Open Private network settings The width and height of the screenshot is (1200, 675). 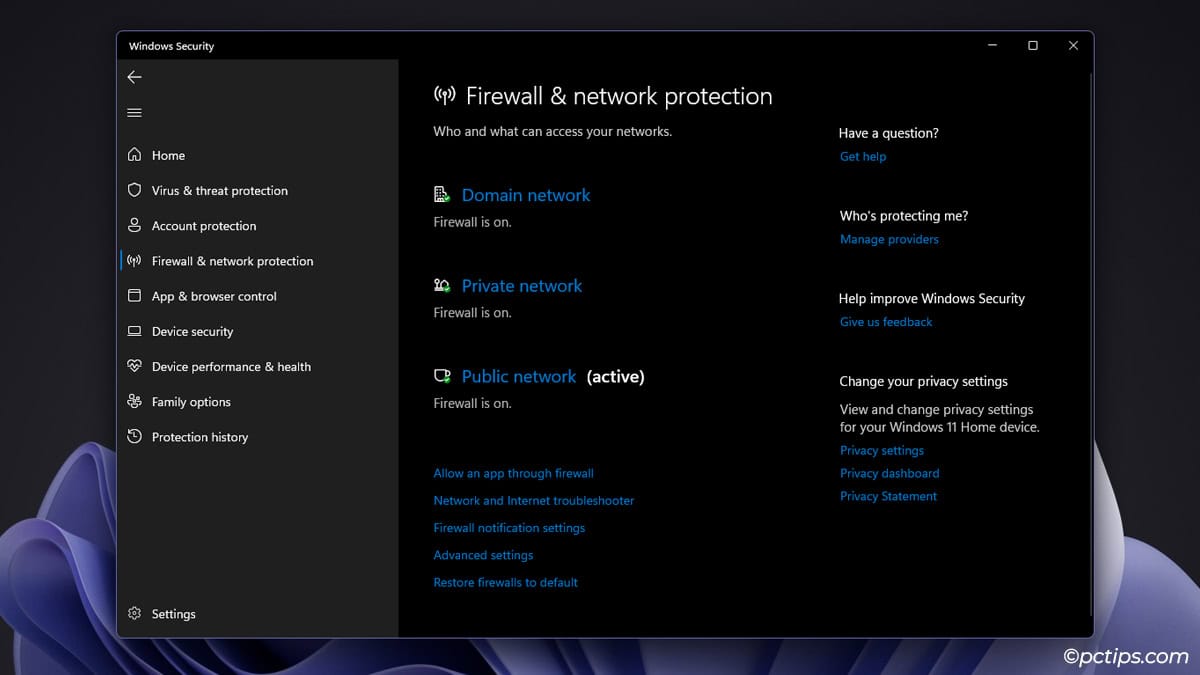click(x=522, y=286)
